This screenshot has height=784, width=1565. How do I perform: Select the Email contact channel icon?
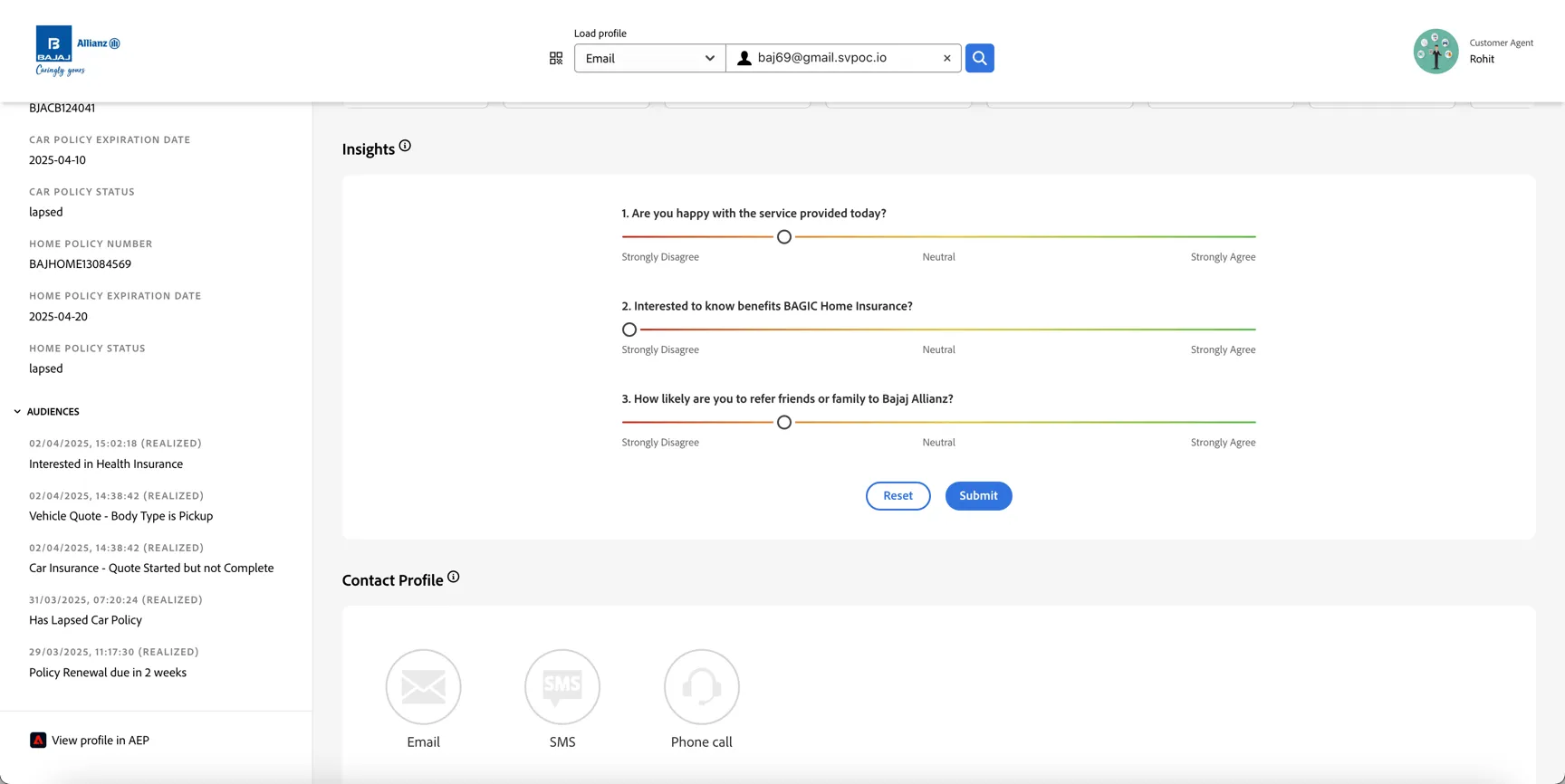423,687
